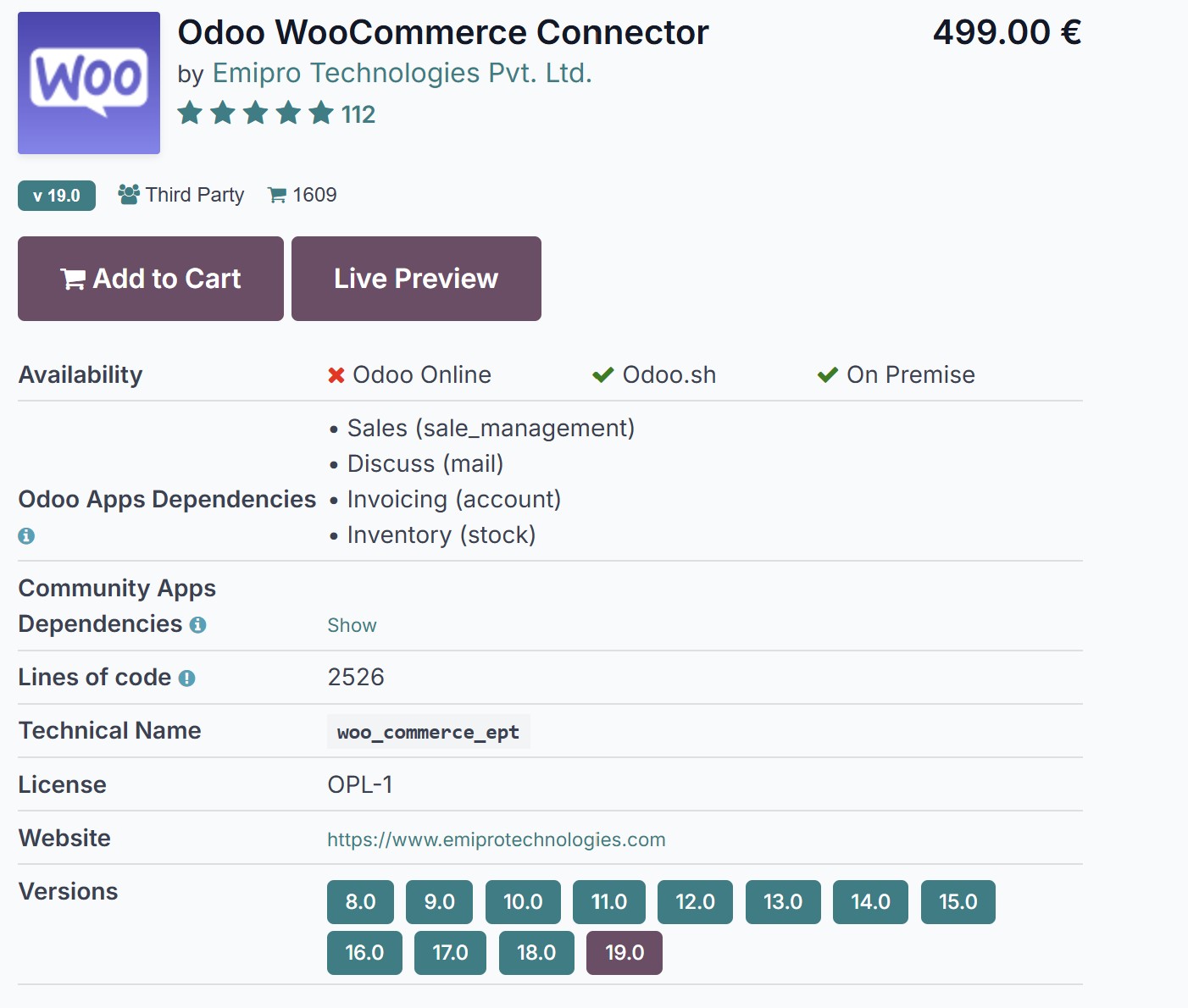Click the v 19.0 version badge
This screenshot has height=1008, width=1188.
coord(56,195)
